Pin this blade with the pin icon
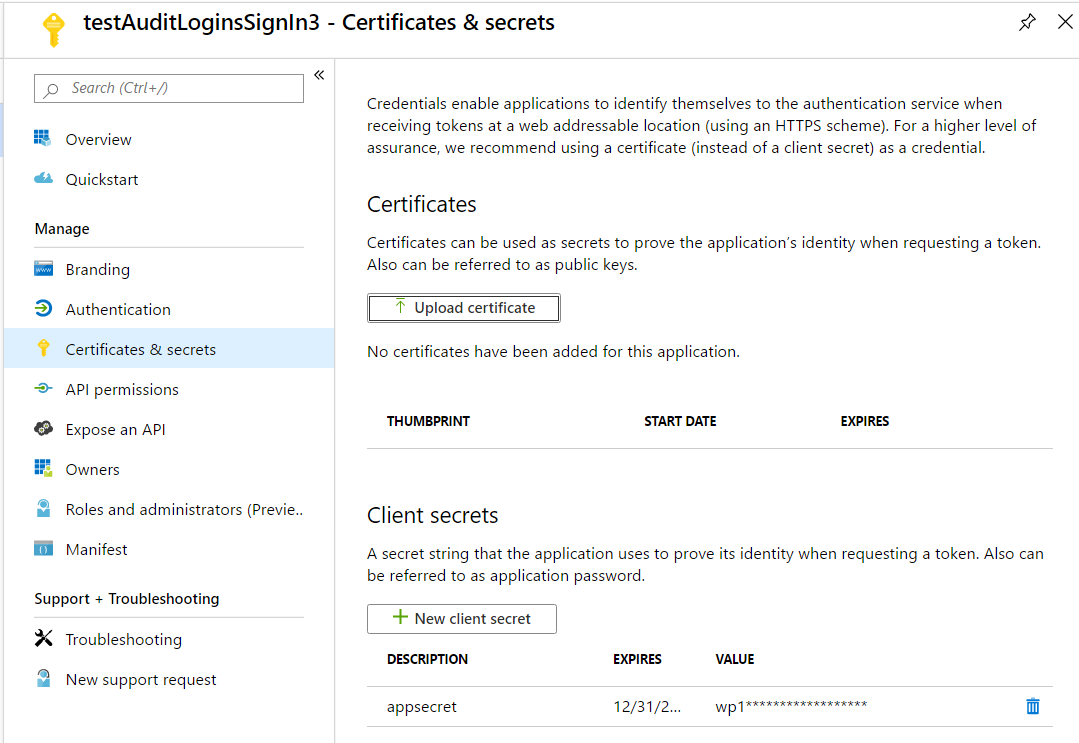 click(1027, 22)
